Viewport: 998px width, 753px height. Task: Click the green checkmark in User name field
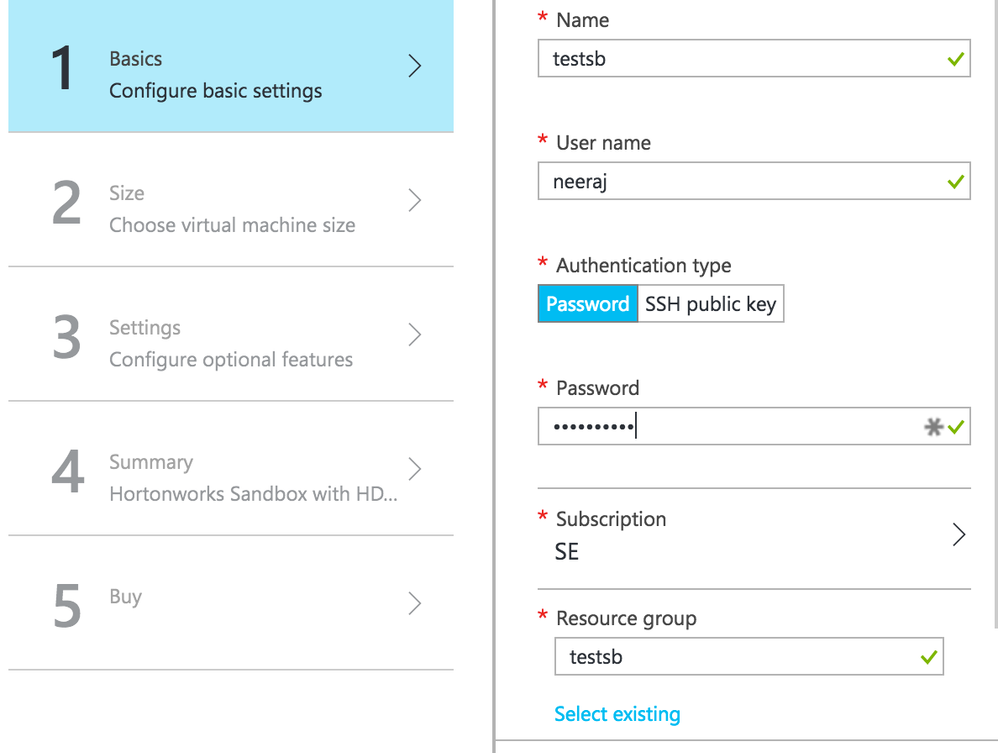pos(956,182)
